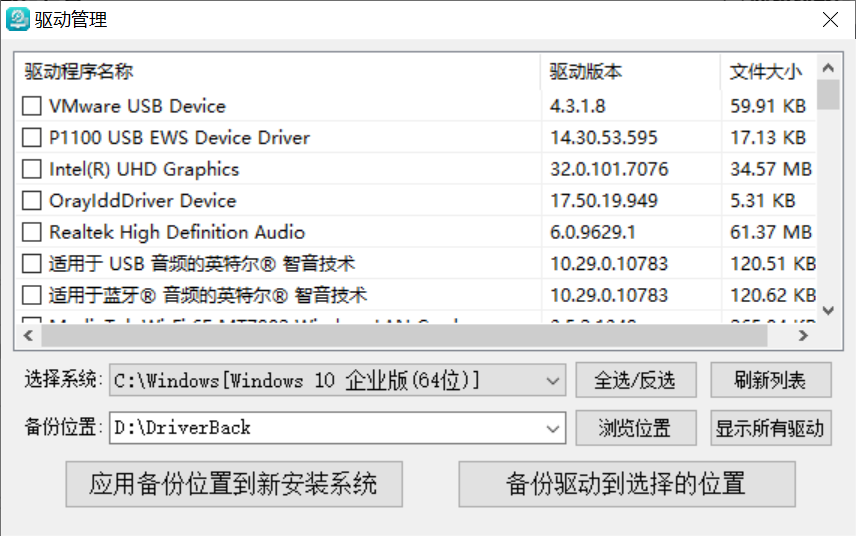Click the 驱动管理 app icon in title bar
This screenshot has height=536, width=856.
(17, 20)
